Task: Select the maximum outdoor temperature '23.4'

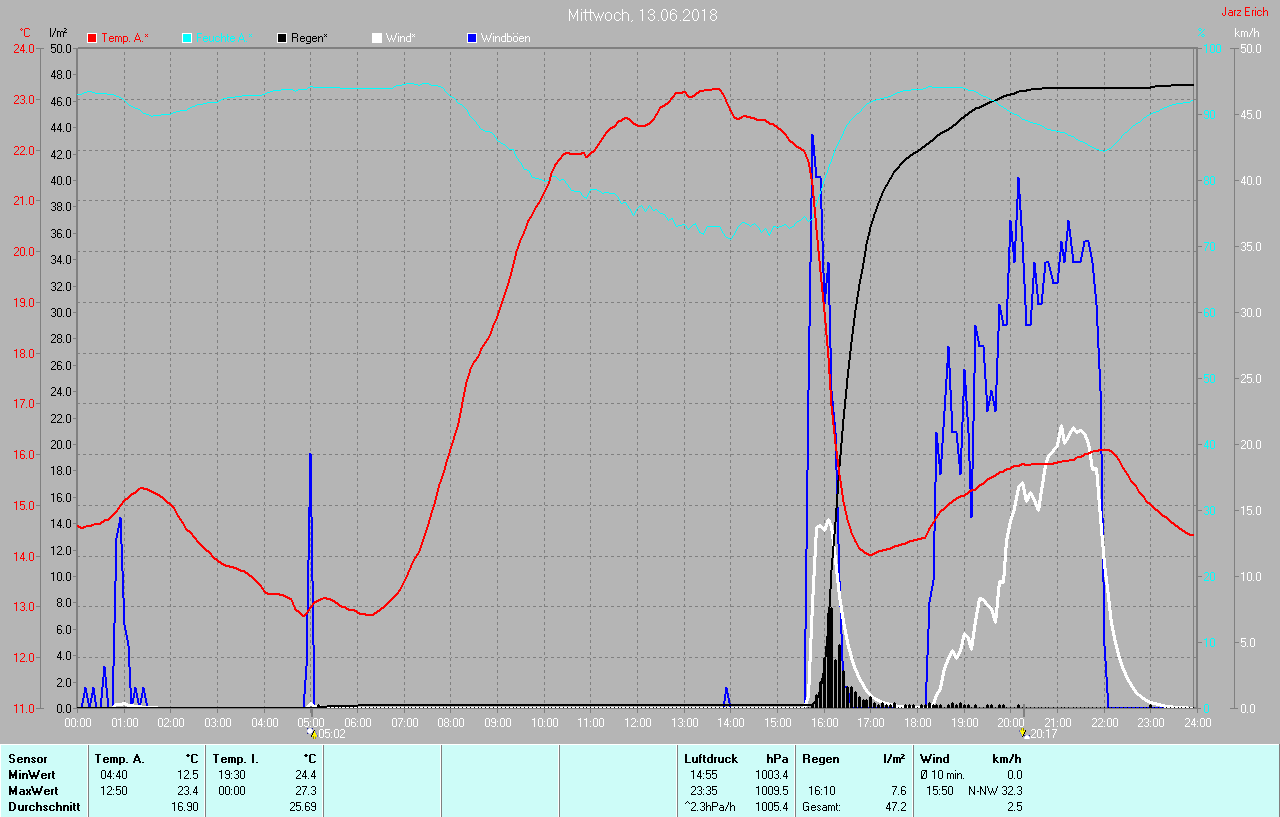Action: point(187,791)
